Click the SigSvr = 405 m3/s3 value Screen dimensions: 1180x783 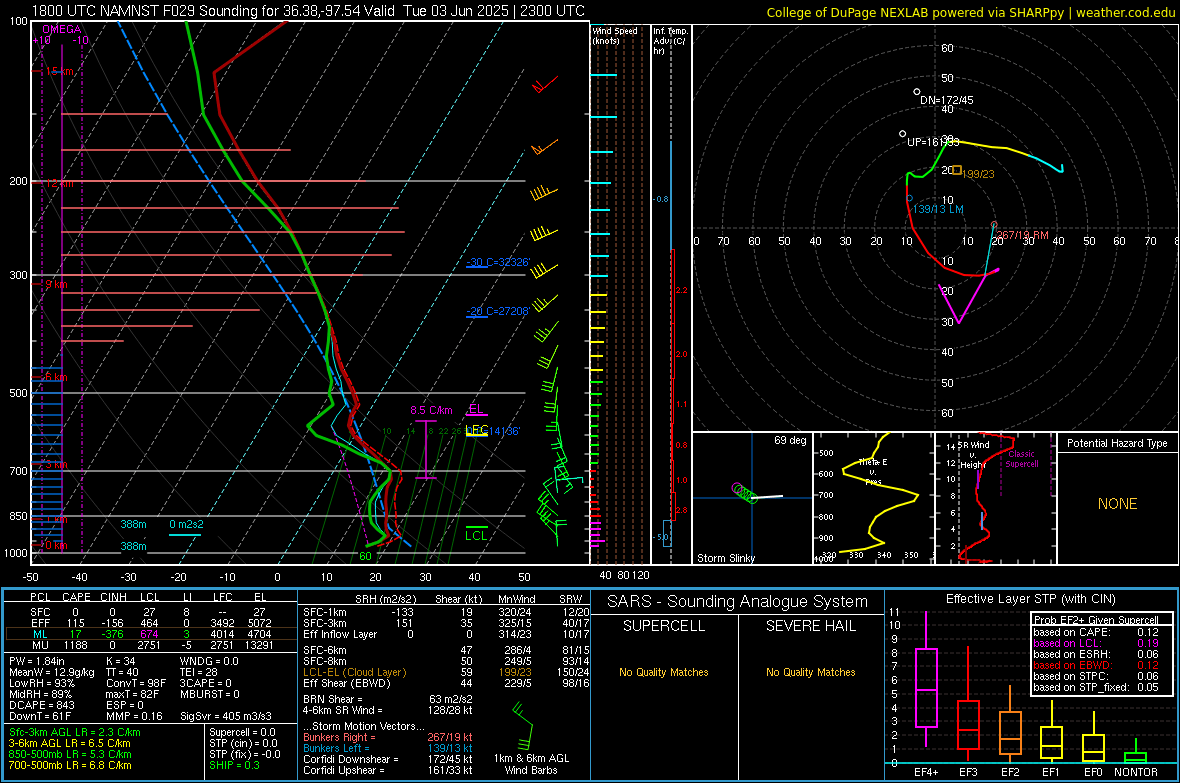pyautogui.click(x=225, y=716)
